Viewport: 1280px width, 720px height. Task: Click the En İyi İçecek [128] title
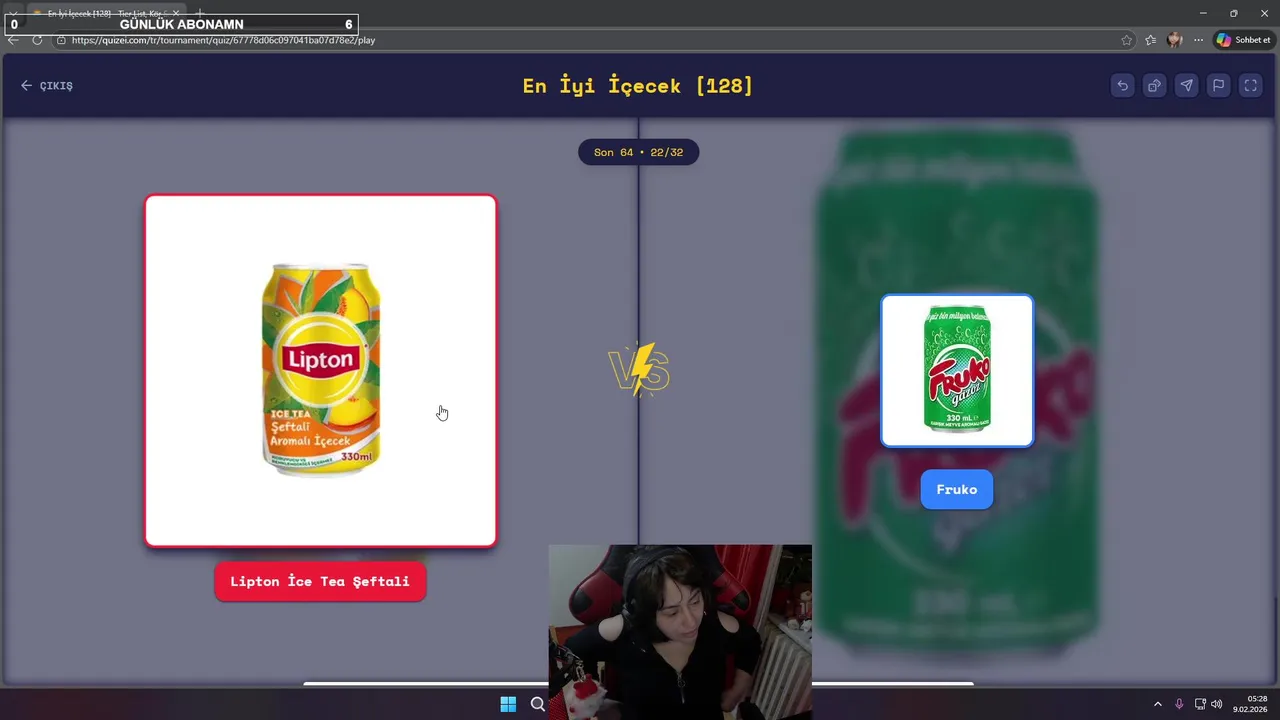[638, 86]
